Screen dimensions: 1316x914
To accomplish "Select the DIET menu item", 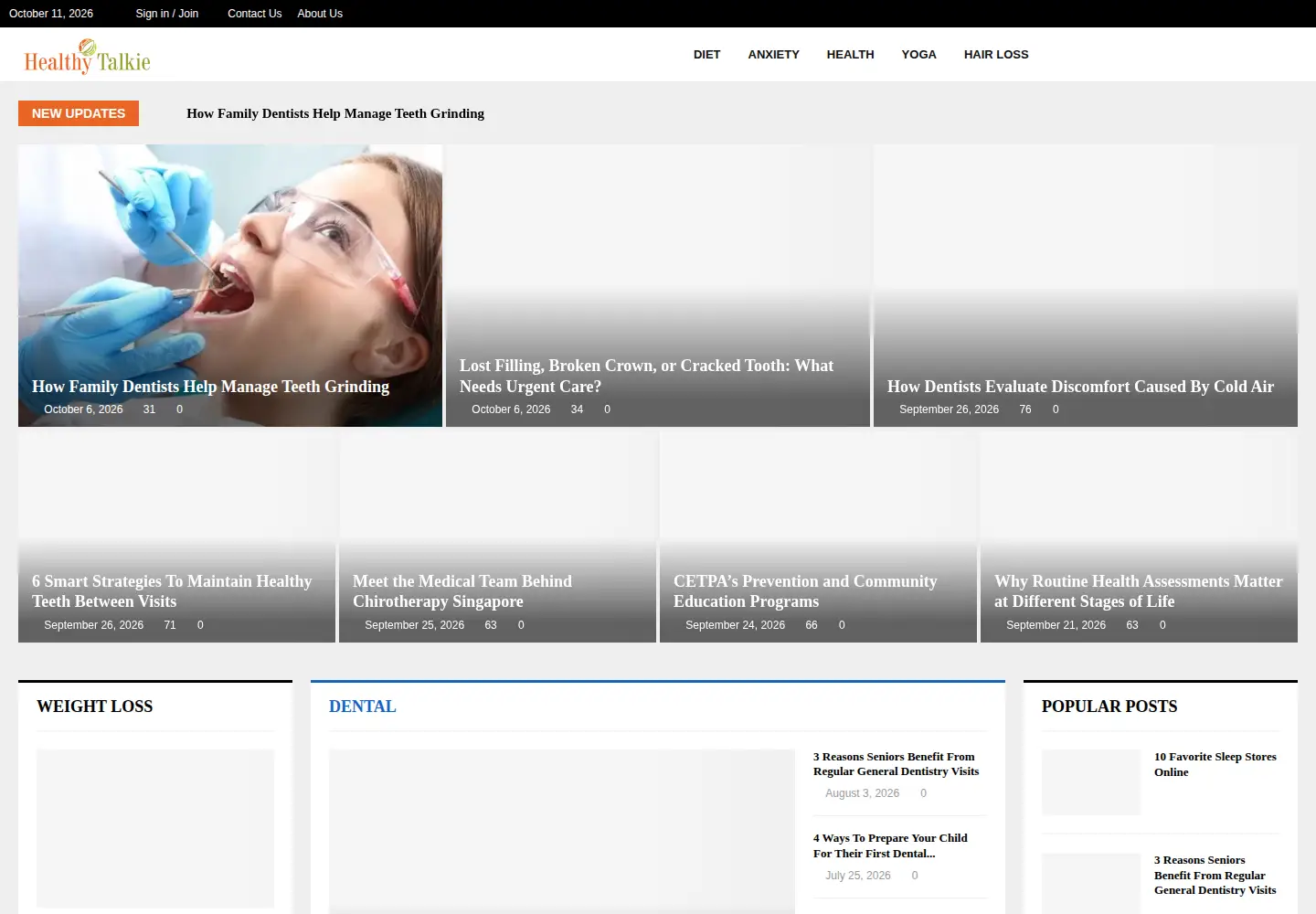I will [x=706, y=55].
